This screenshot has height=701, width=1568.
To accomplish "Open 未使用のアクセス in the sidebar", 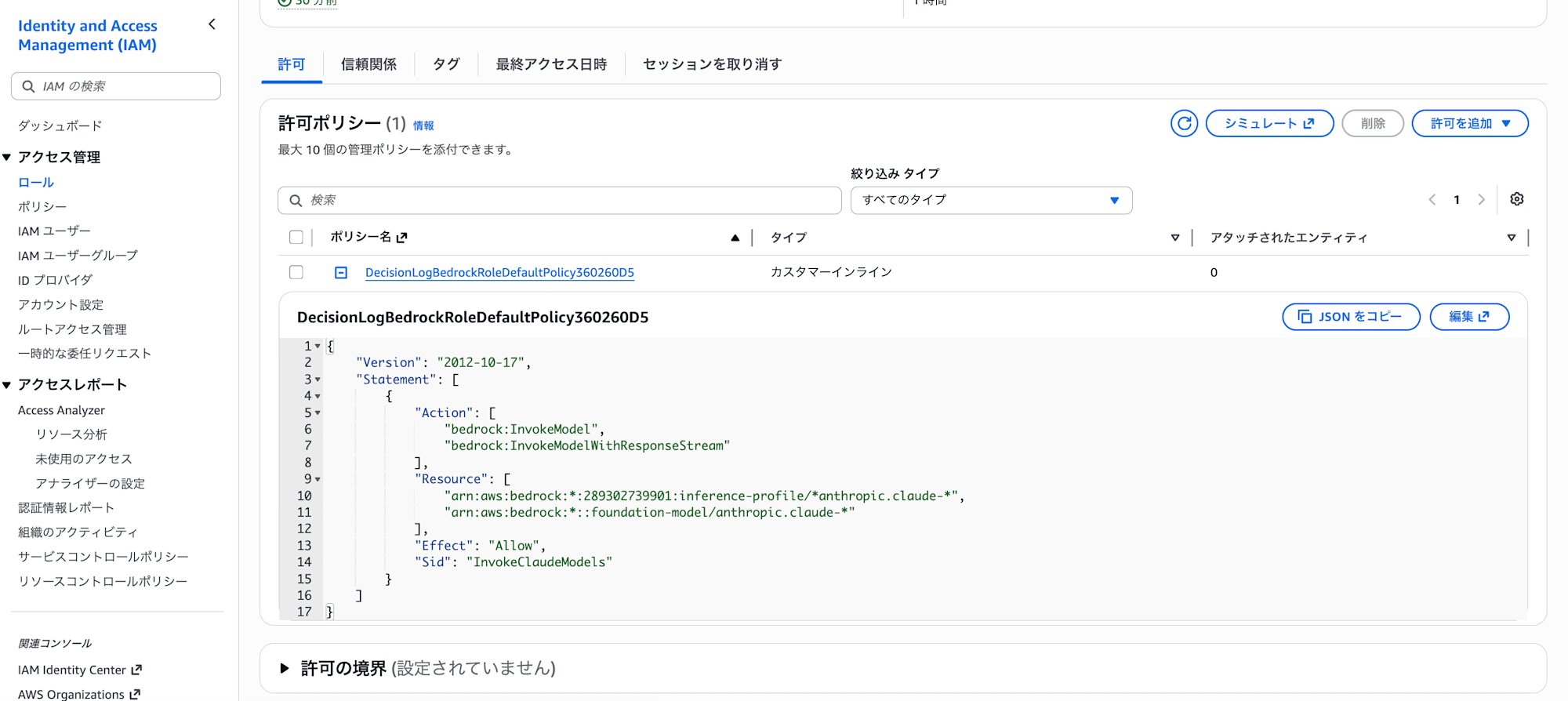I will (84, 459).
